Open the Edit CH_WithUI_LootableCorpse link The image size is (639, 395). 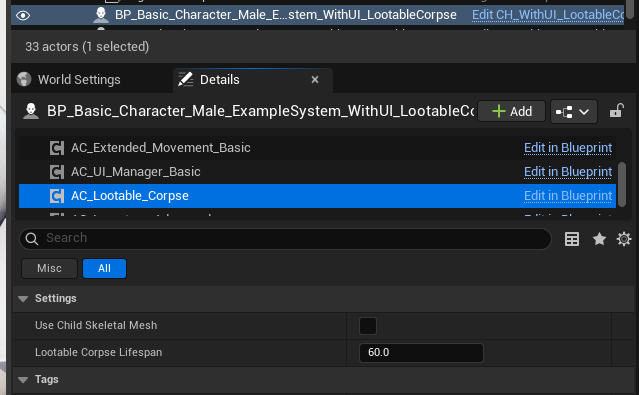pyautogui.click(x=548, y=15)
